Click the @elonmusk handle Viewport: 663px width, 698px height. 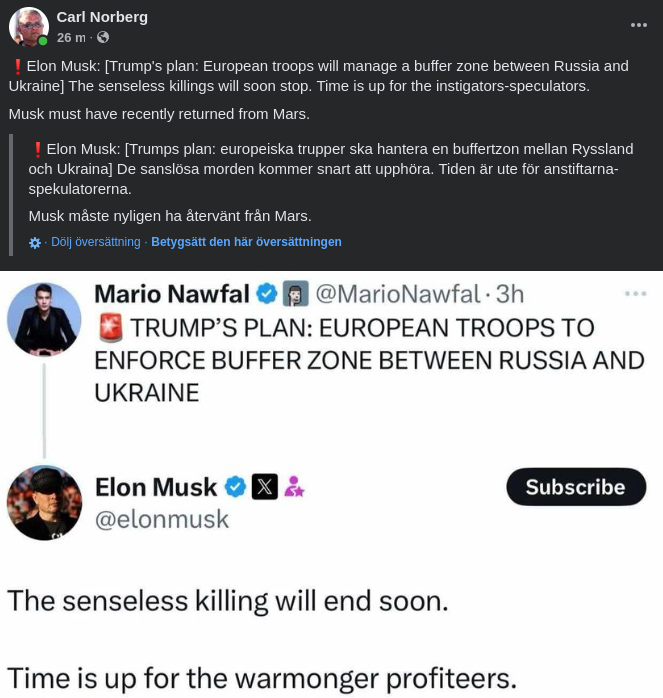(162, 519)
